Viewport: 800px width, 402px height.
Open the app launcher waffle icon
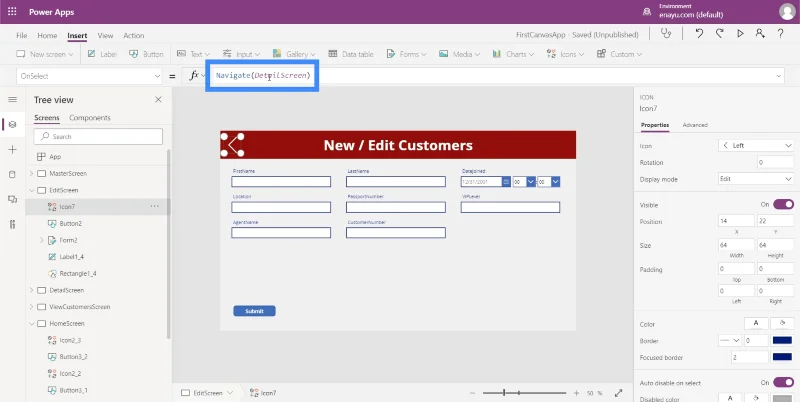point(12,12)
